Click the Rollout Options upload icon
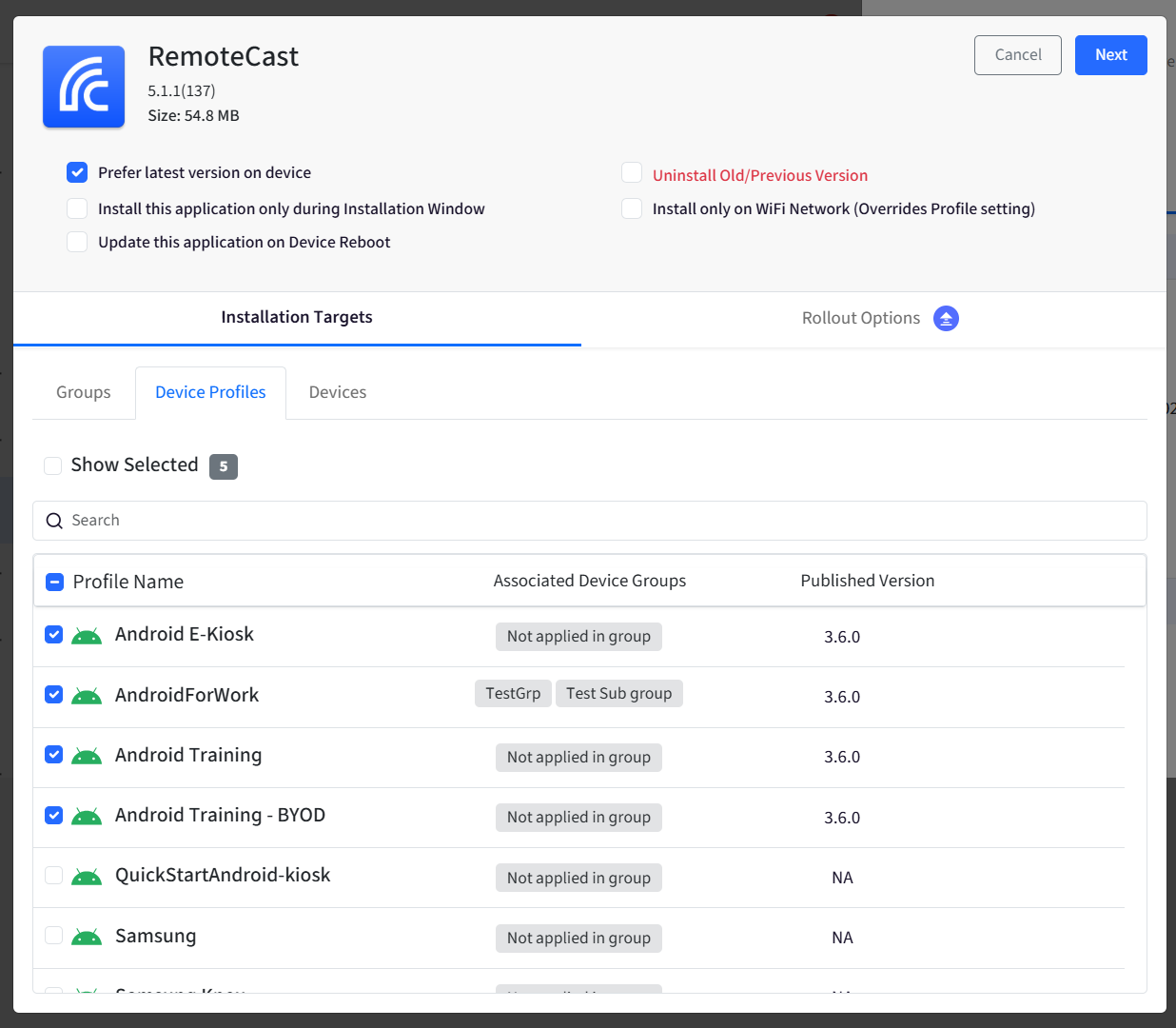Image resolution: width=1176 pixels, height=1028 pixels. point(946,318)
